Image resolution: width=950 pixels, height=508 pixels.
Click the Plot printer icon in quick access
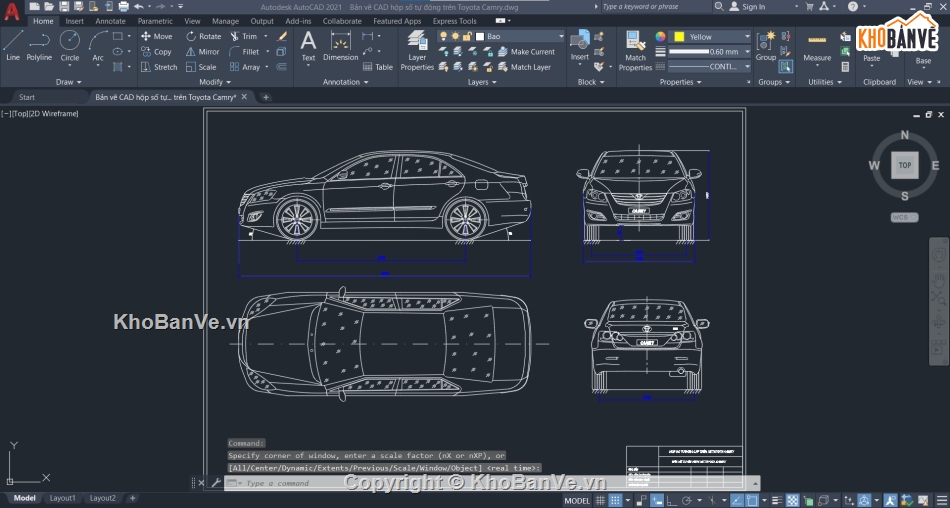pyautogui.click(x=124, y=7)
